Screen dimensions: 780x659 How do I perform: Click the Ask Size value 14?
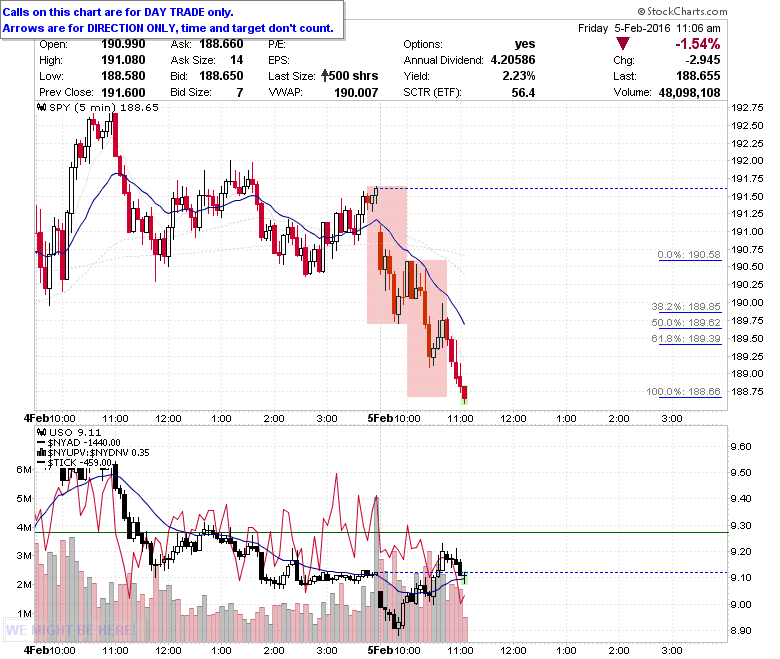pos(237,60)
